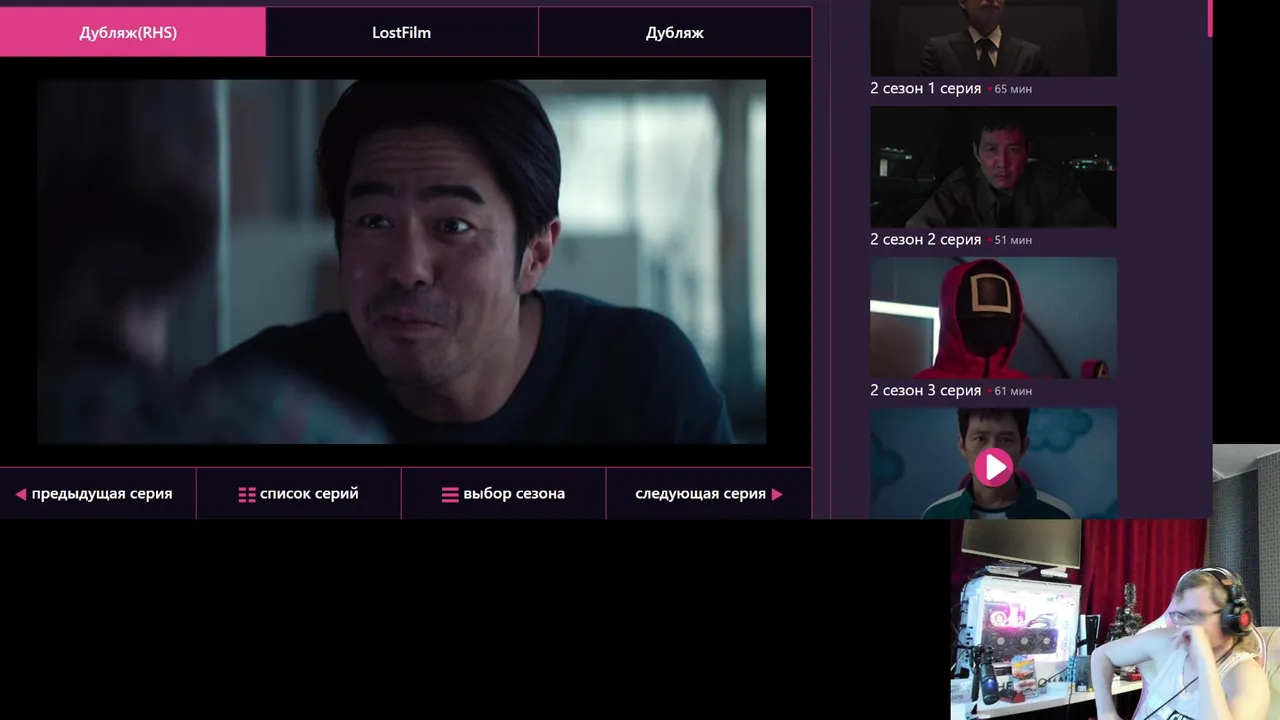Open выбор сезона season selection
The image size is (1280, 720).
click(x=504, y=494)
